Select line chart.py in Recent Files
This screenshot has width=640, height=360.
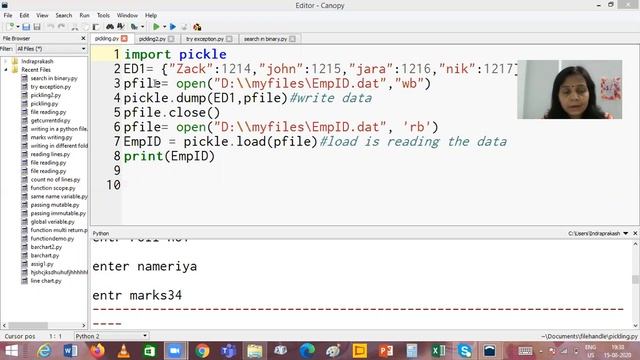46,281
